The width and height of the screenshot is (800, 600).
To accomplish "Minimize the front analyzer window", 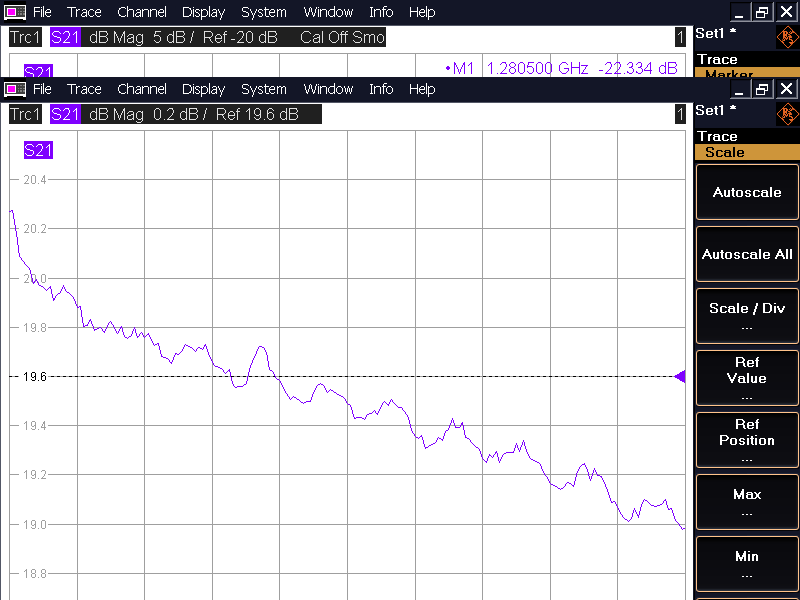I will click(x=739, y=89).
